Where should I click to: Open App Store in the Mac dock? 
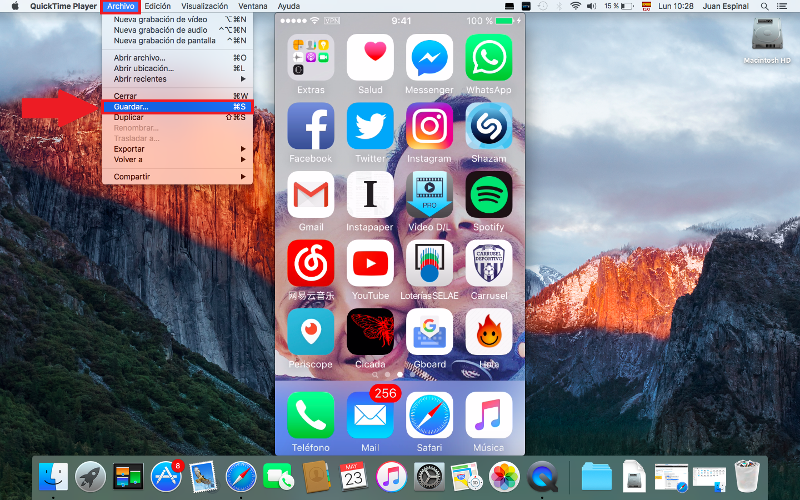pos(166,477)
